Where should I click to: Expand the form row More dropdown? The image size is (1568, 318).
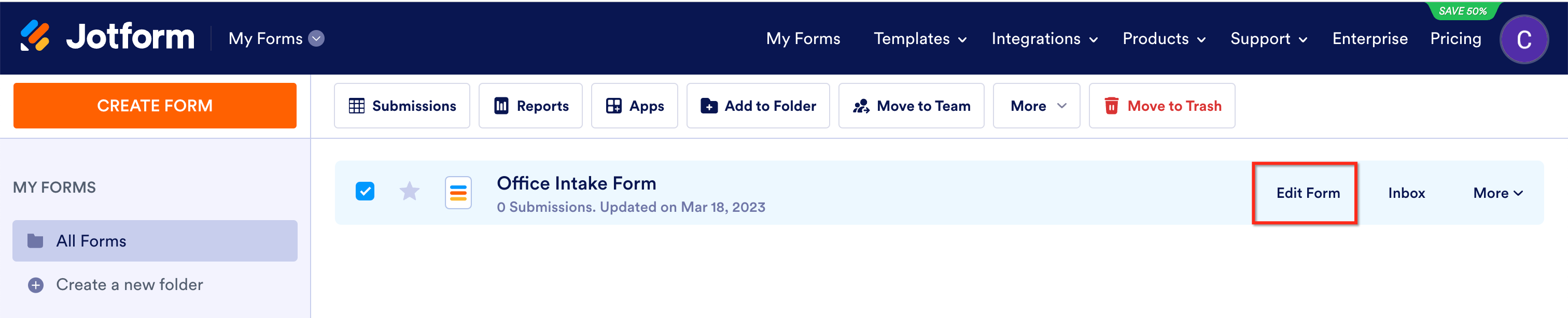coord(1497,193)
